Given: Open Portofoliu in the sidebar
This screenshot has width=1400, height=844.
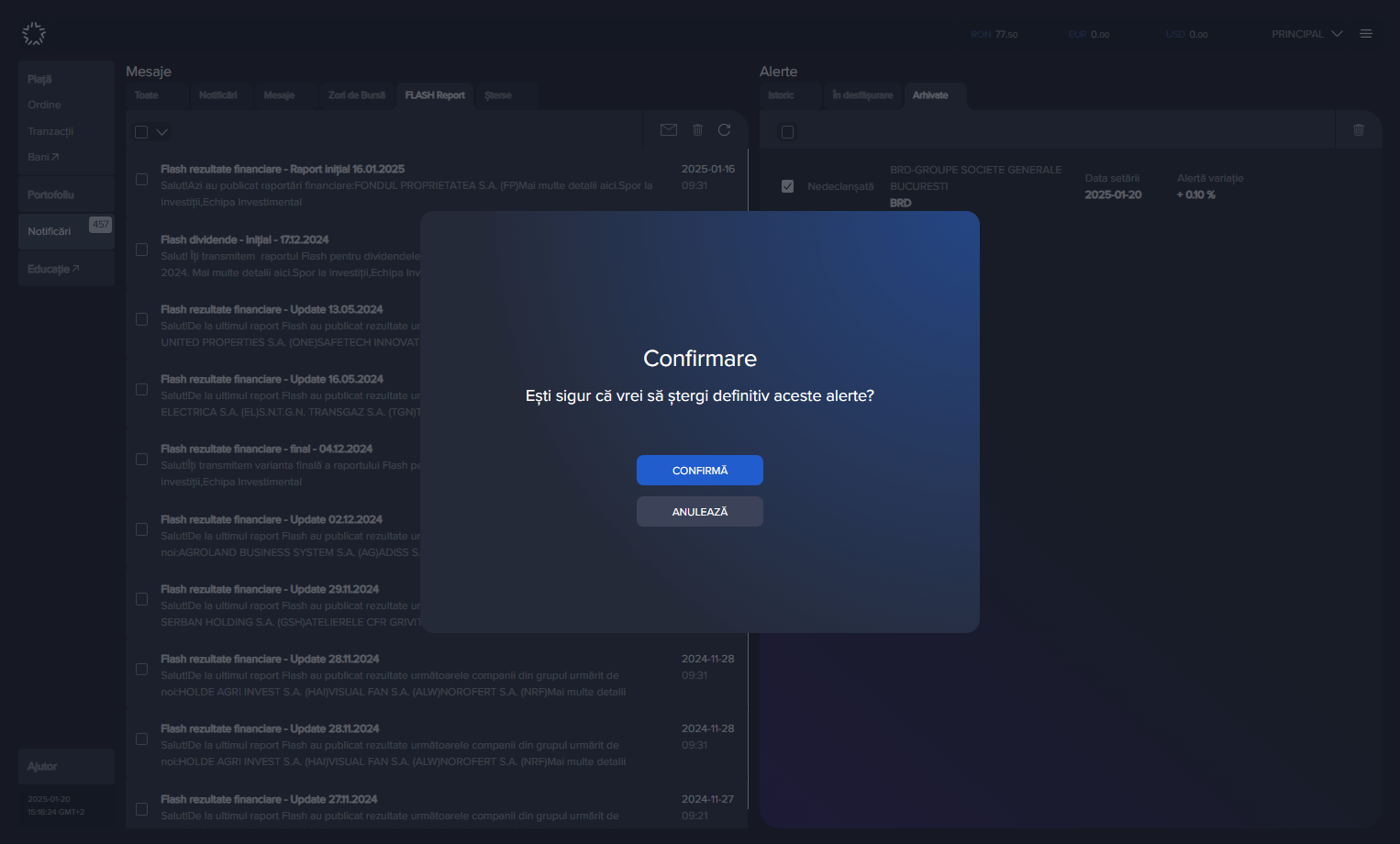Looking at the screenshot, I should tap(66, 194).
